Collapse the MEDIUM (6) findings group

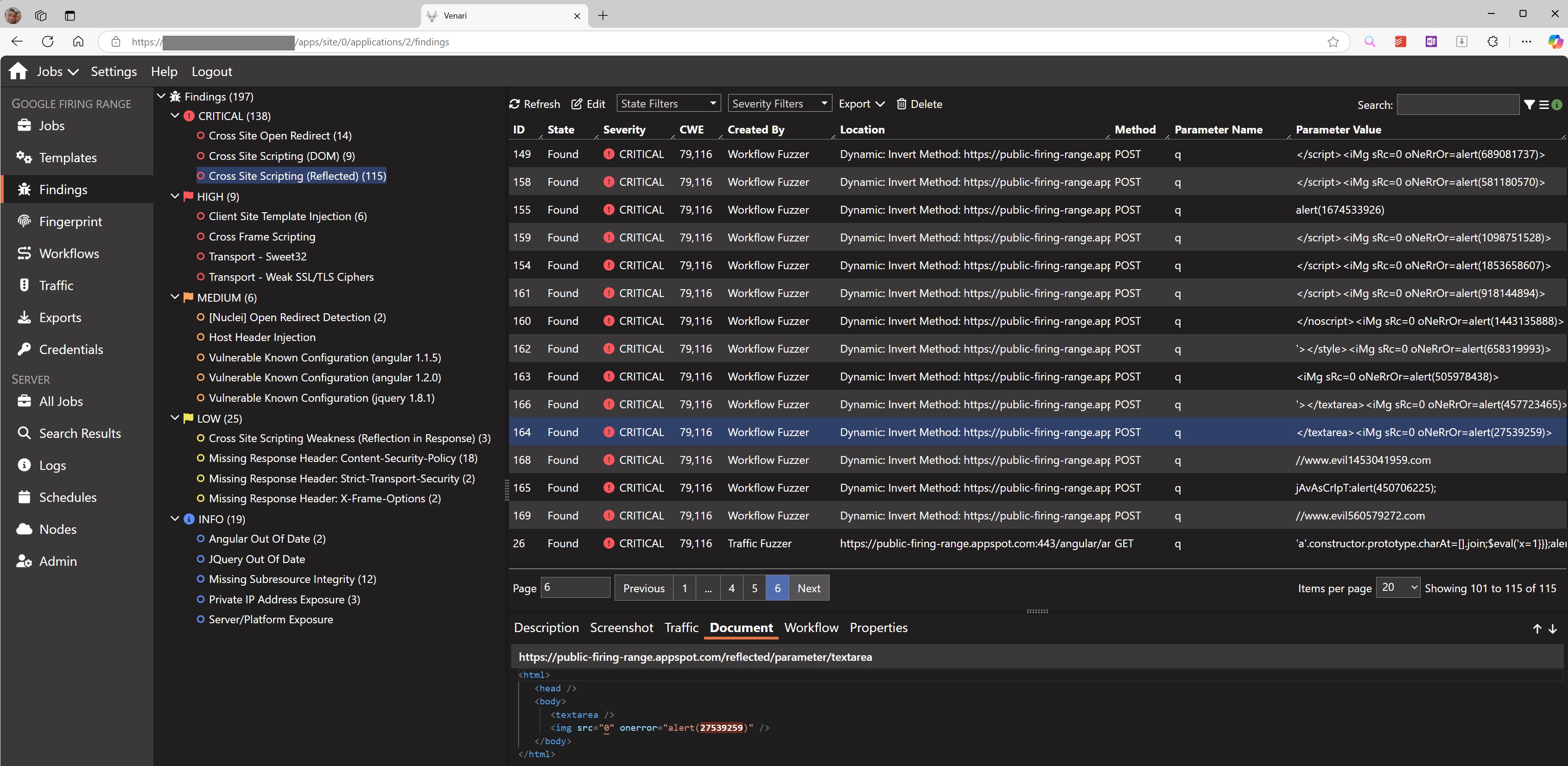pos(175,297)
